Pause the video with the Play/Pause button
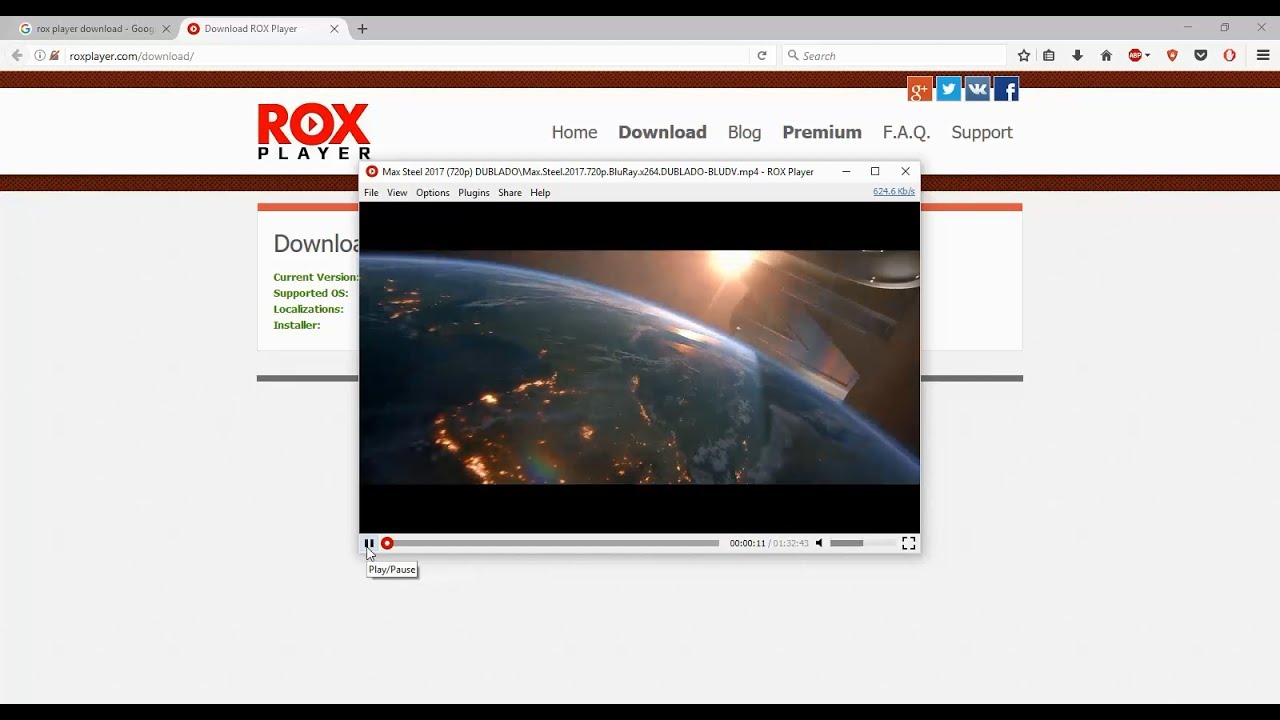Image resolution: width=1280 pixels, height=720 pixels. 369,543
